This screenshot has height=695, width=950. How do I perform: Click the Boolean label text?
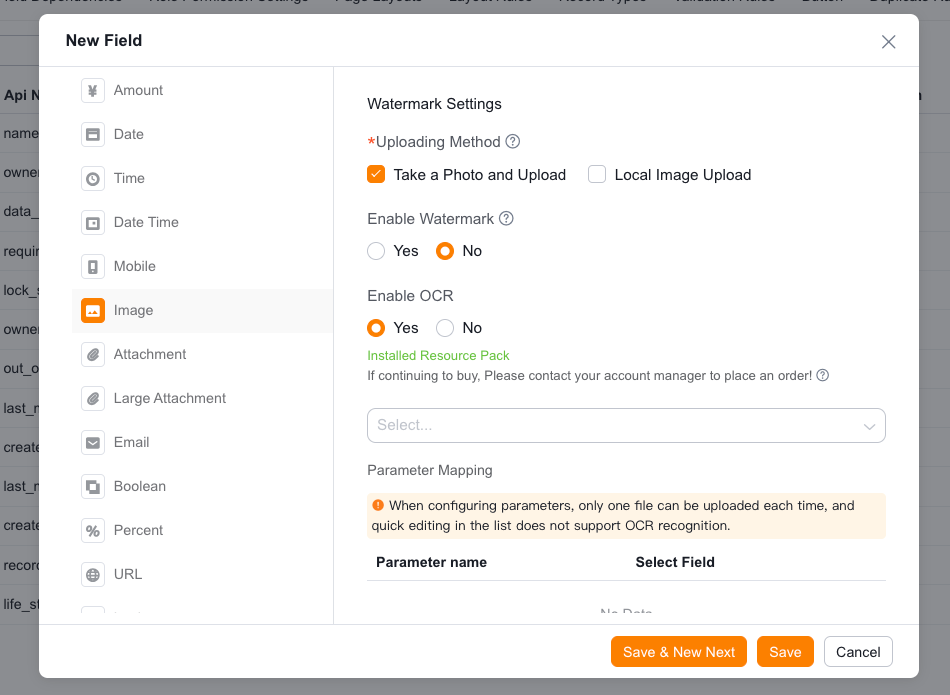point(140,486)
